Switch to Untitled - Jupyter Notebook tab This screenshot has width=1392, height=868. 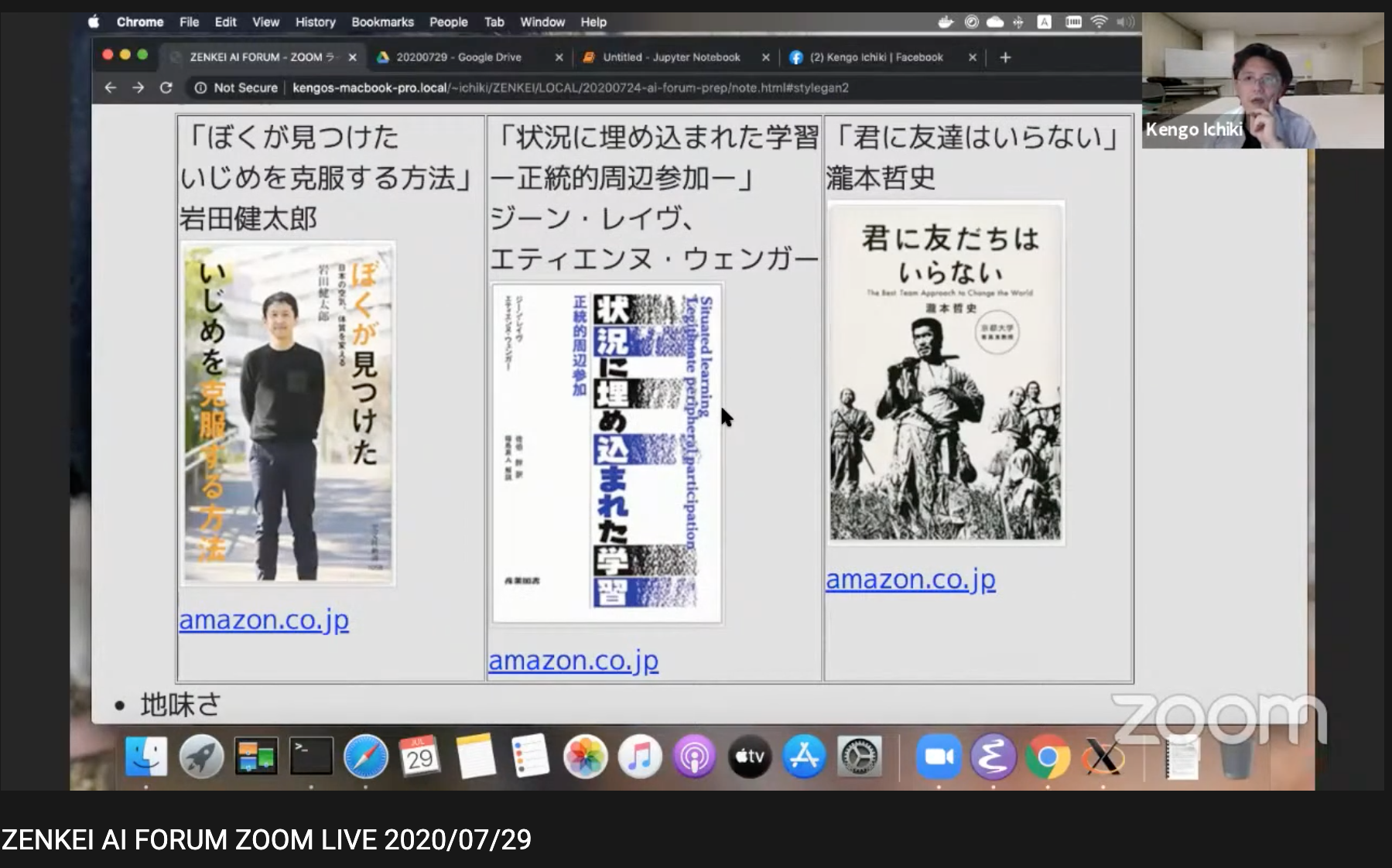tap(672, 57)
